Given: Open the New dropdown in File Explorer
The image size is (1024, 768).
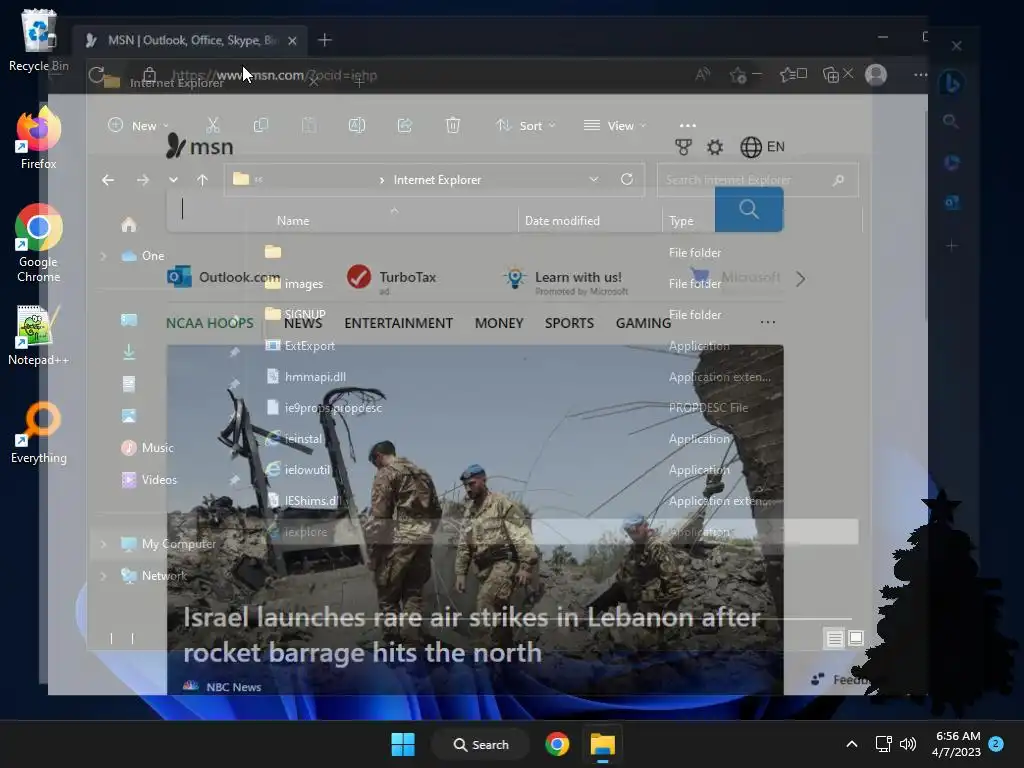Looking at the screenshot, I should (x=138, y=125).
